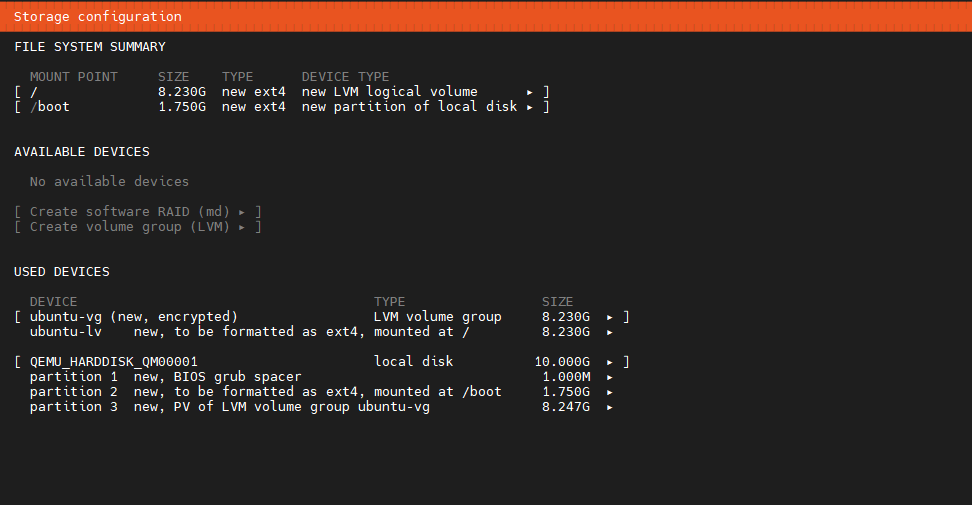Click the No available devices text
972x505 pixels.
pos(109,182)
